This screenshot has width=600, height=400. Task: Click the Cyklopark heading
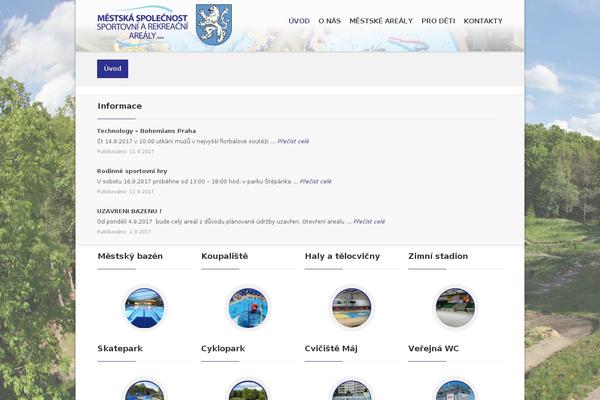pyautogui.click(x=223, y=348)
